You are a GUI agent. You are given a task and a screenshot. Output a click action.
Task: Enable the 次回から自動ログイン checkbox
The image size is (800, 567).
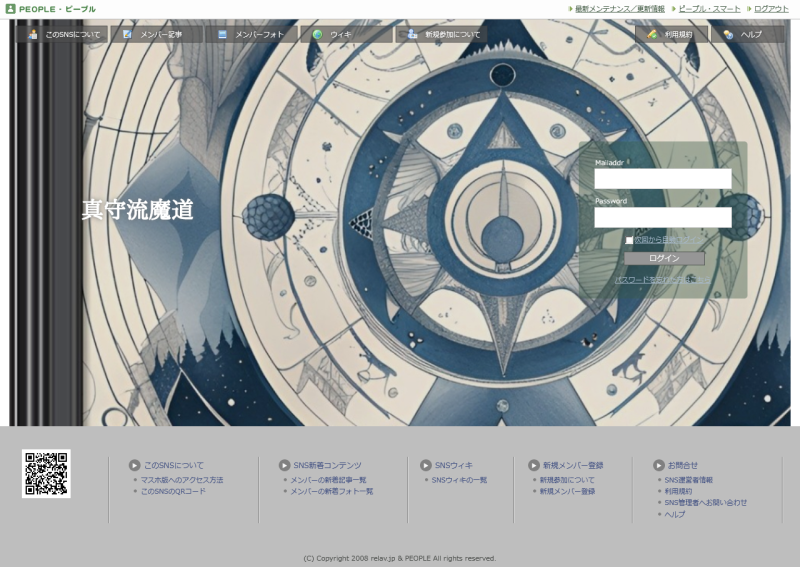(x=629, y=240)
